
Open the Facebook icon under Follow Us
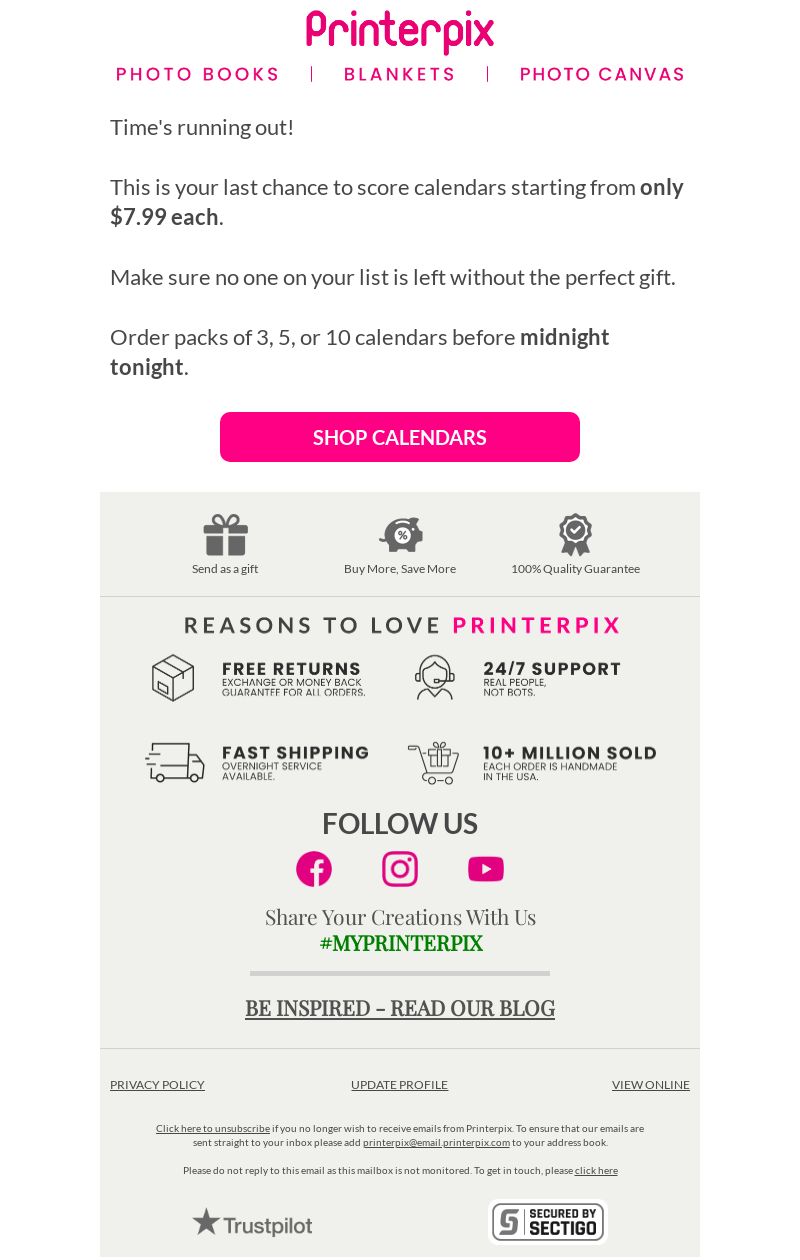point(314,869)
